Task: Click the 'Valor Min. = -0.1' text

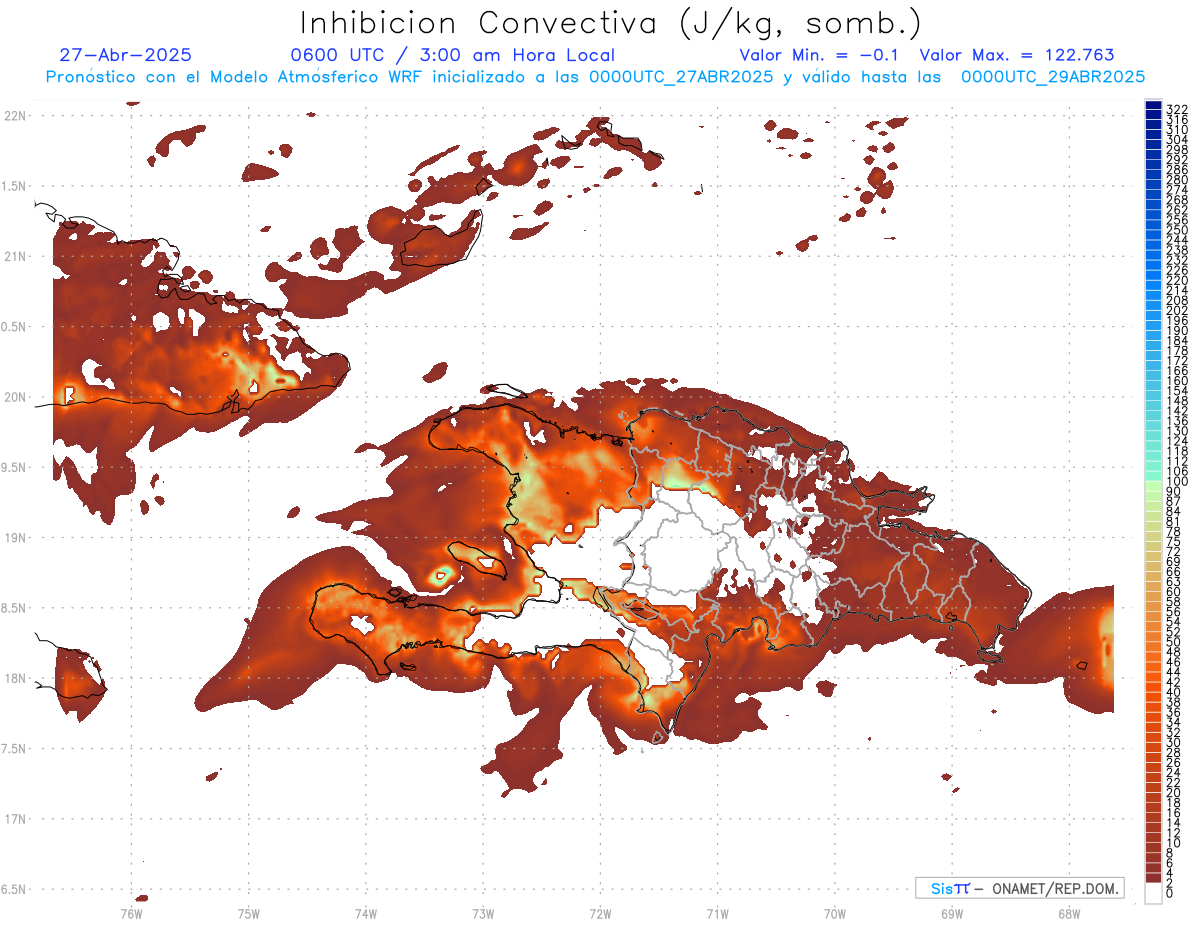Action: coord(819,55)
